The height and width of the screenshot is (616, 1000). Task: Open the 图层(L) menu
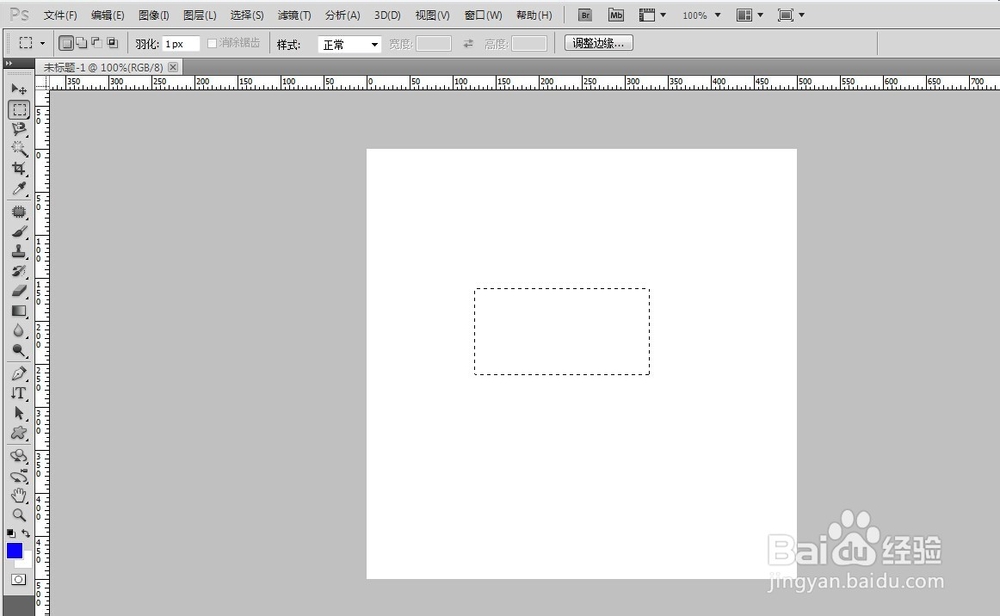tap(200, 15)
